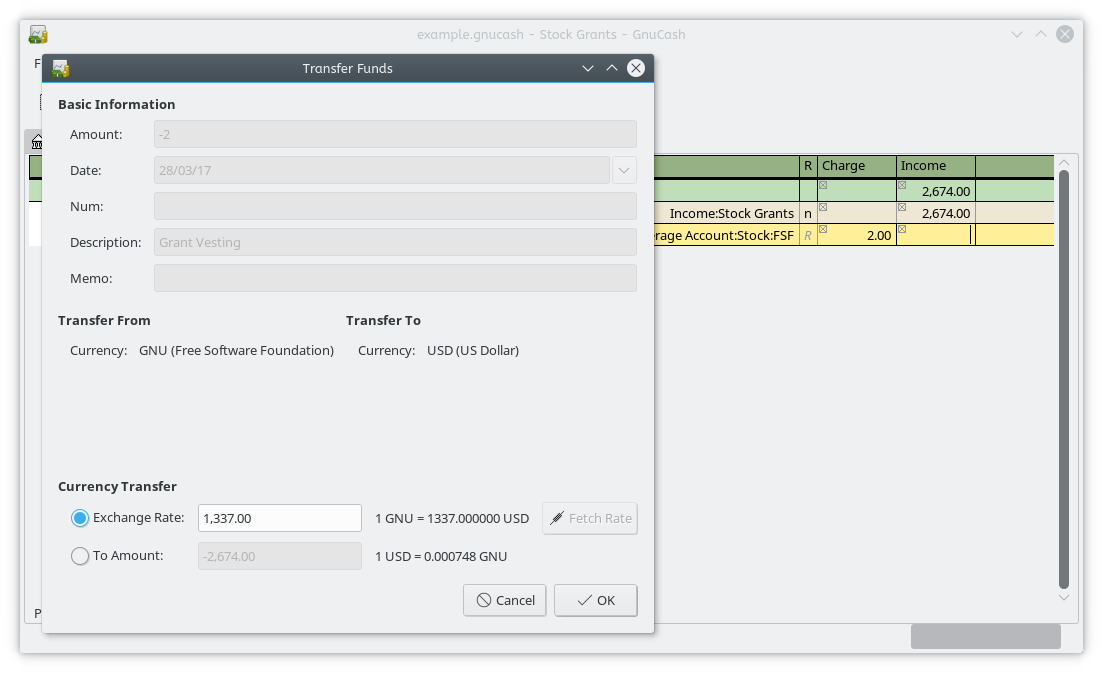Close the Transfer Funds dialog

pos(636,68)
